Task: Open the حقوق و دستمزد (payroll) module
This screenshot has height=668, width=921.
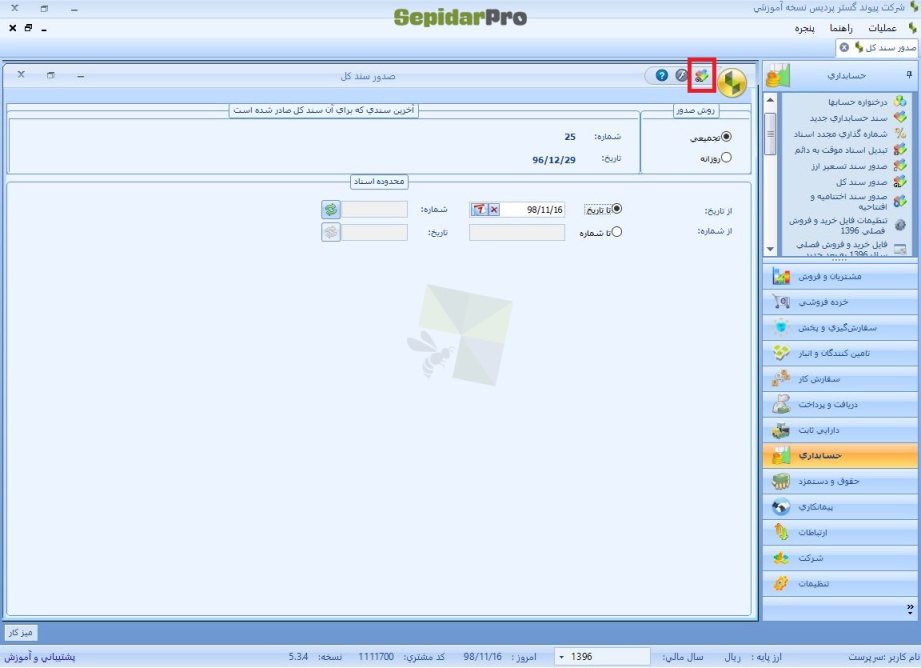Action: click(840, 481)
